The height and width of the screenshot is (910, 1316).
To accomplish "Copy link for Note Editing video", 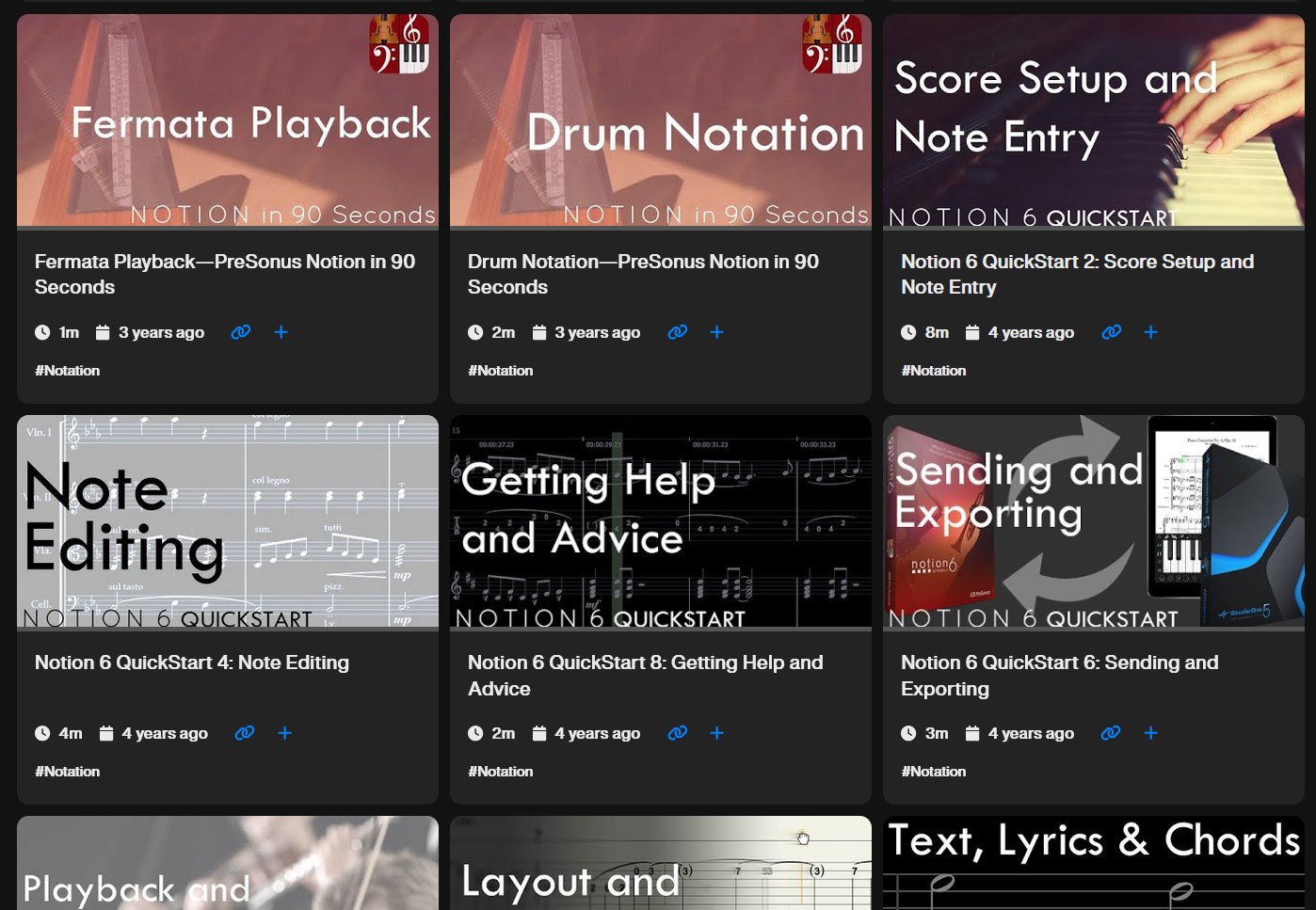I will click(x=245, y=733).
